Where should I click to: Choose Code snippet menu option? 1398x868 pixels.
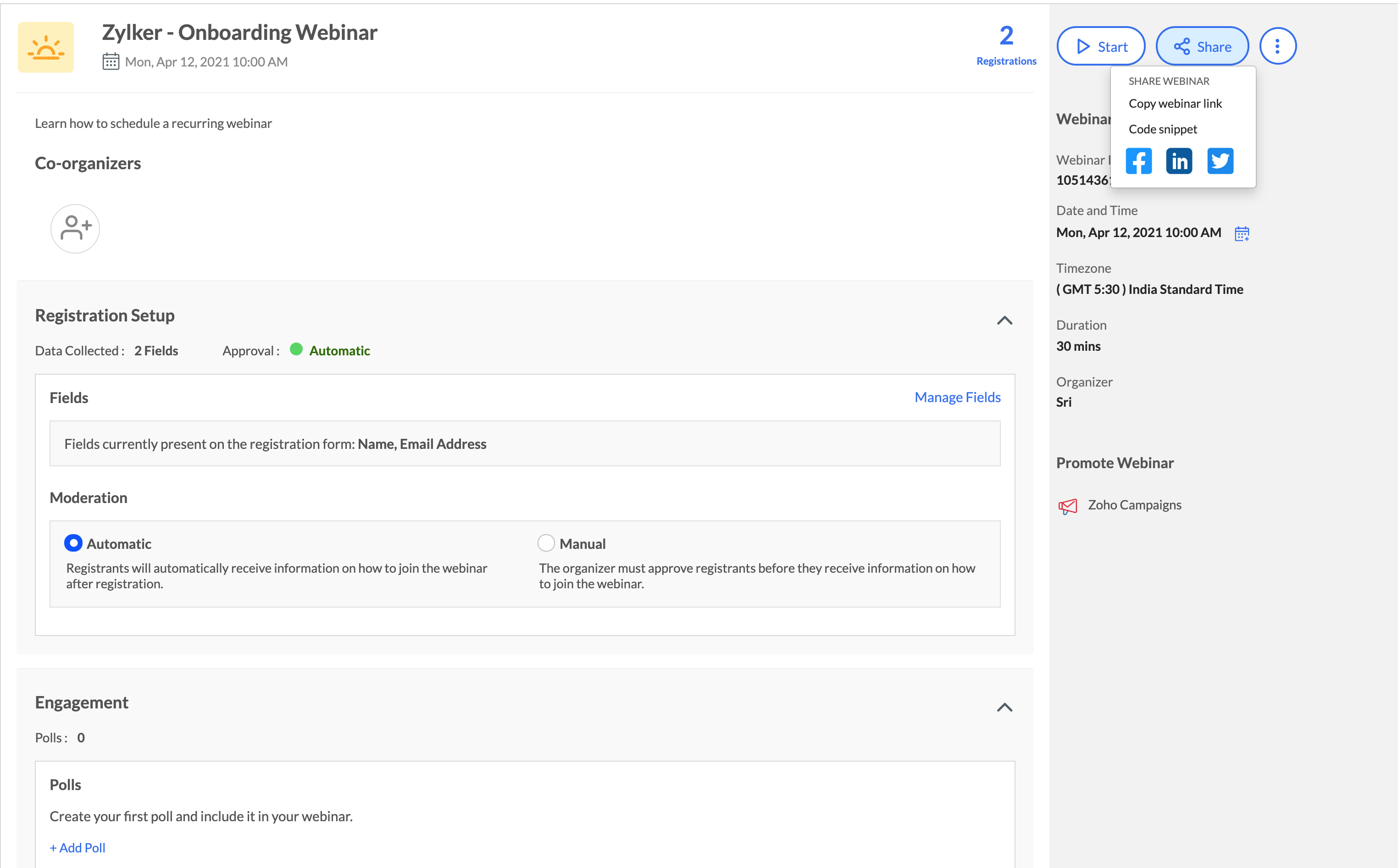click(1163, 129)
